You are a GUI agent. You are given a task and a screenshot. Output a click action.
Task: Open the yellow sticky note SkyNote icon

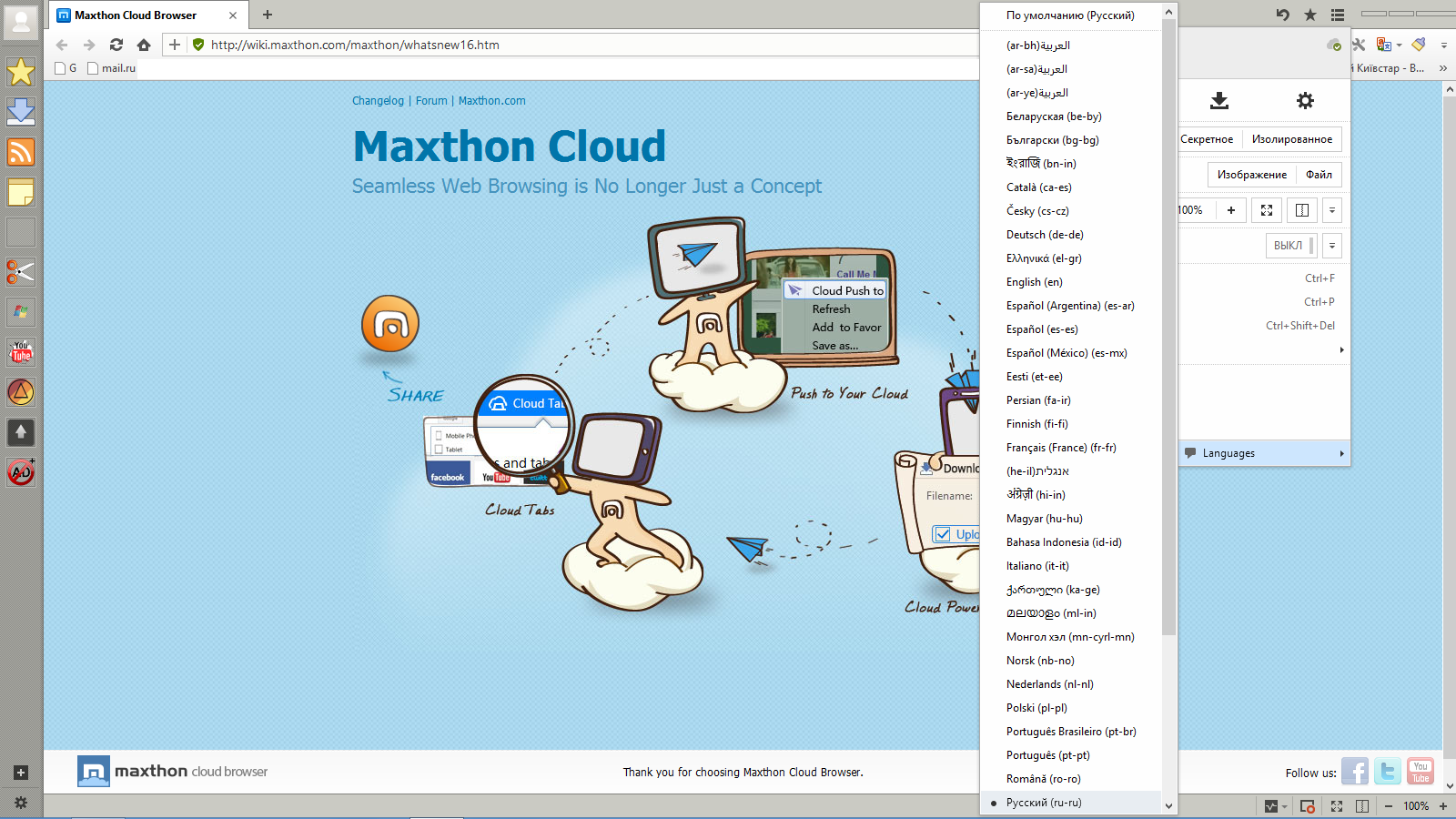[20, 192]
